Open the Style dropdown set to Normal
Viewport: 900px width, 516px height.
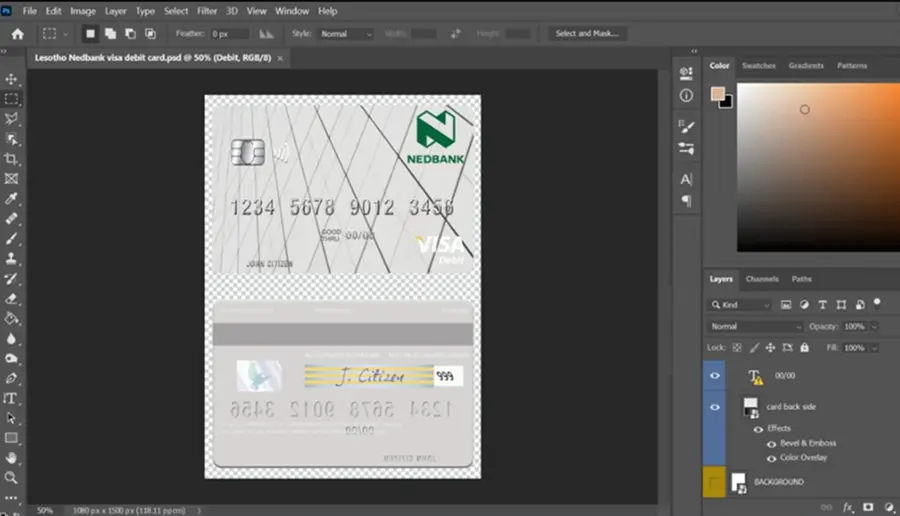point(346,34)
